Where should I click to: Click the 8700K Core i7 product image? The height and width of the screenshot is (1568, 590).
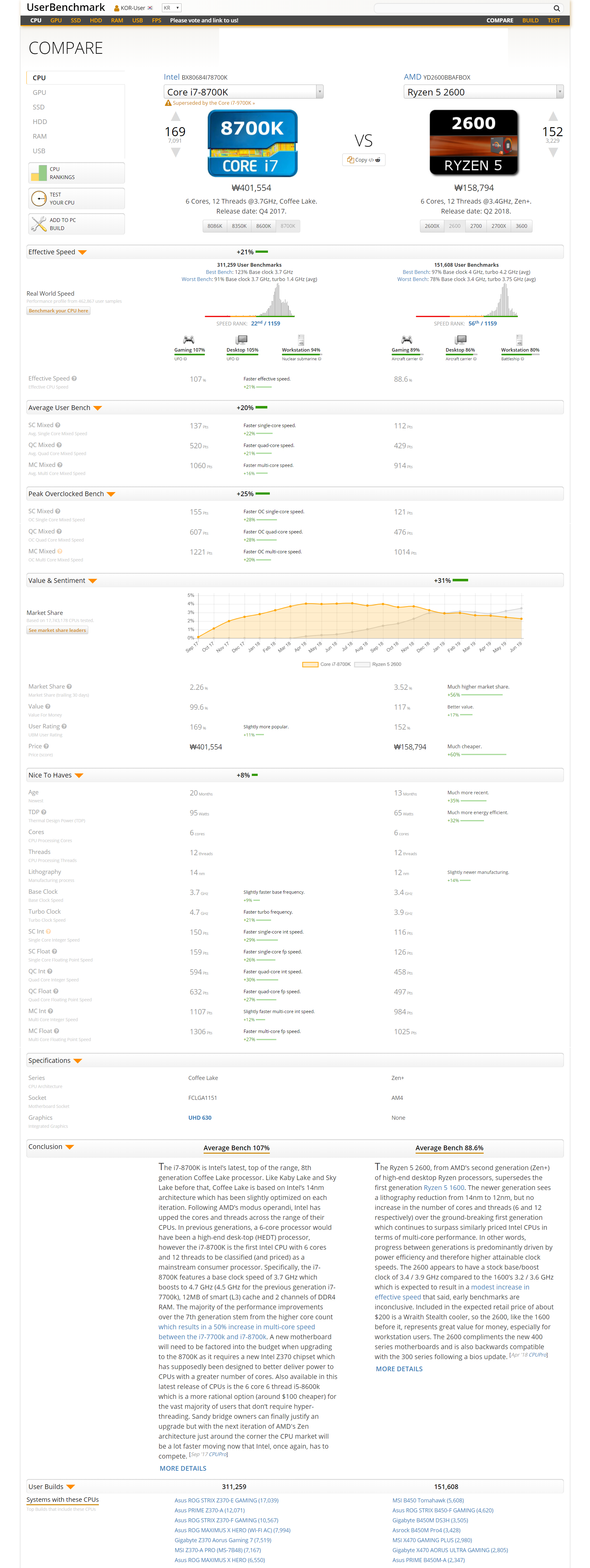tap(252, 143)
